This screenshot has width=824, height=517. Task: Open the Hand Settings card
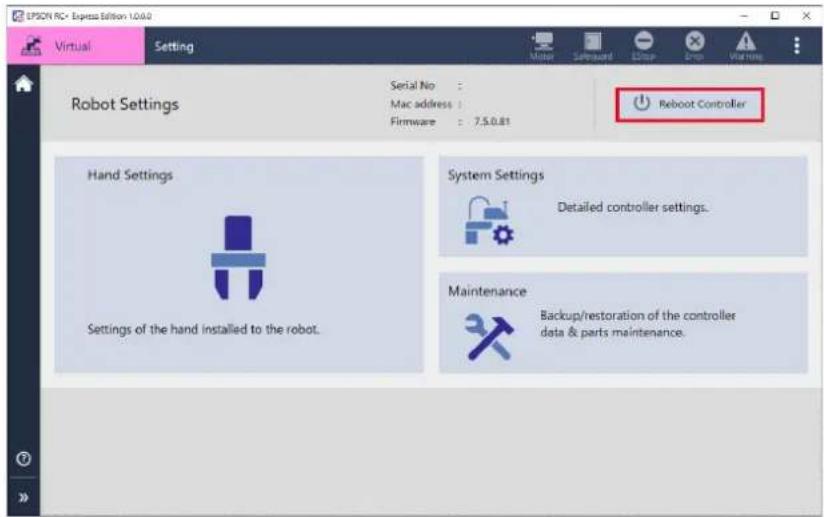coord(239,264)
